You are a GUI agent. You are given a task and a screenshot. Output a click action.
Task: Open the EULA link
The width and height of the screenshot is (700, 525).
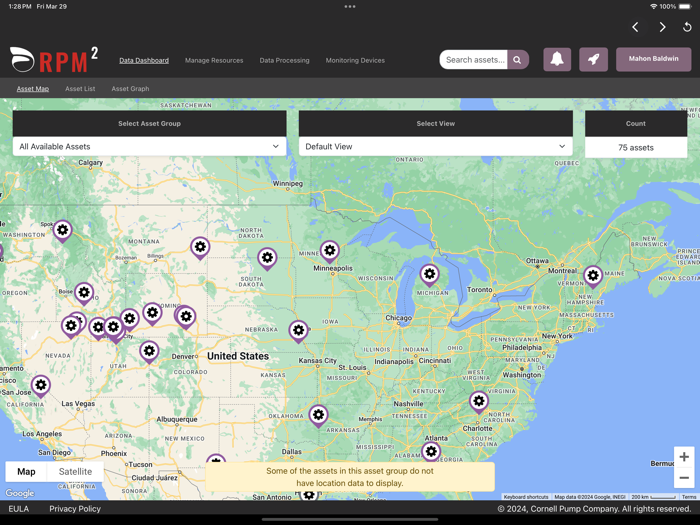tap(19, 509)
